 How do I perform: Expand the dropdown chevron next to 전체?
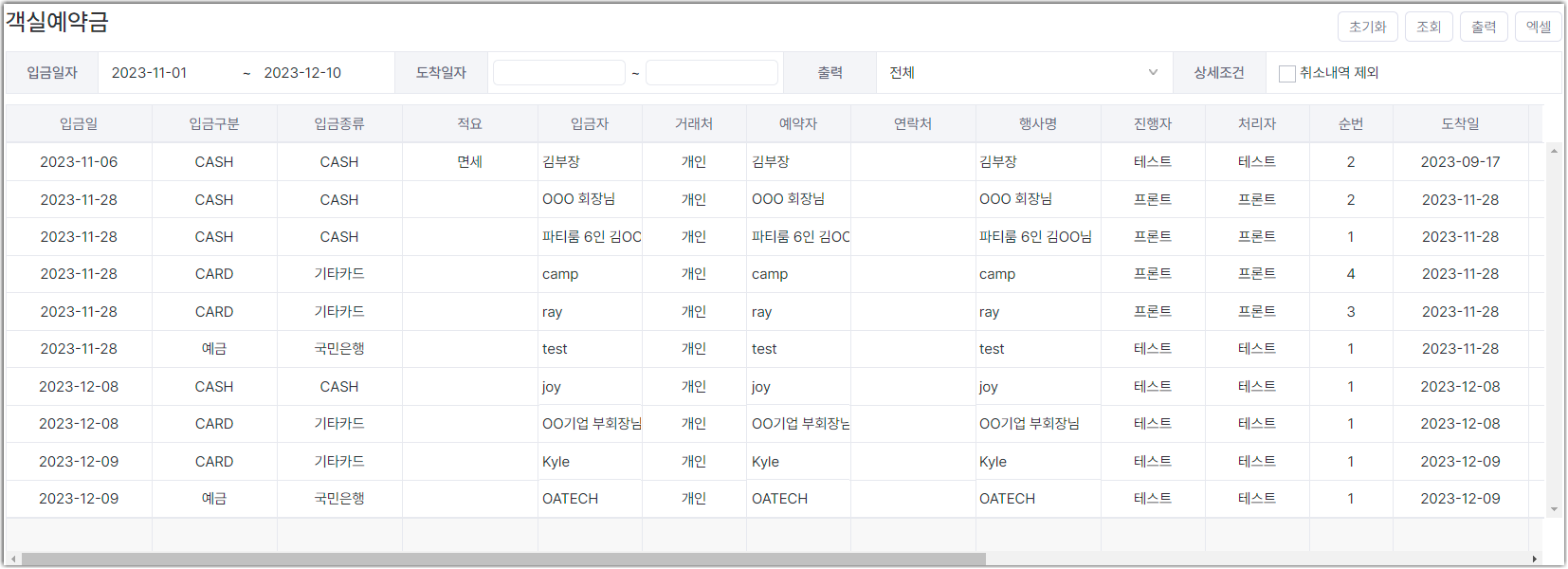click(1153, 73)
